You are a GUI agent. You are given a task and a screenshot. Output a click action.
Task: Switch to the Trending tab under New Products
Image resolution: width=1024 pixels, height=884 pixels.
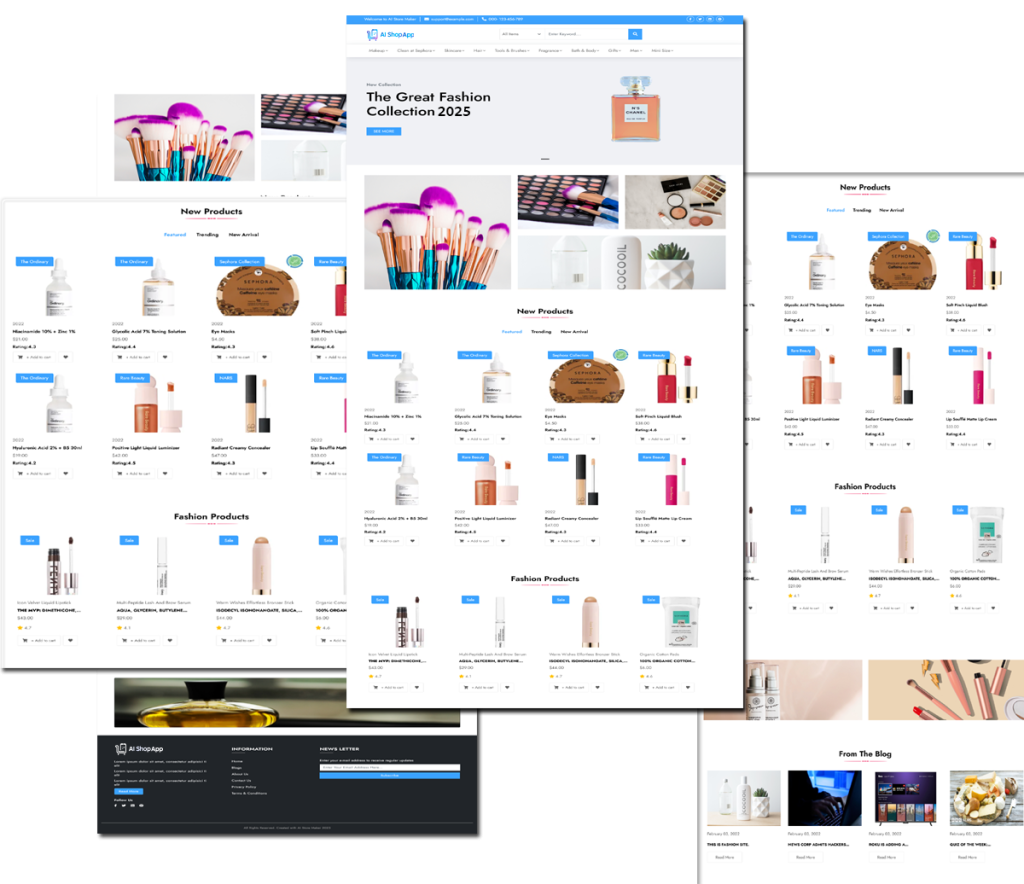541,332
